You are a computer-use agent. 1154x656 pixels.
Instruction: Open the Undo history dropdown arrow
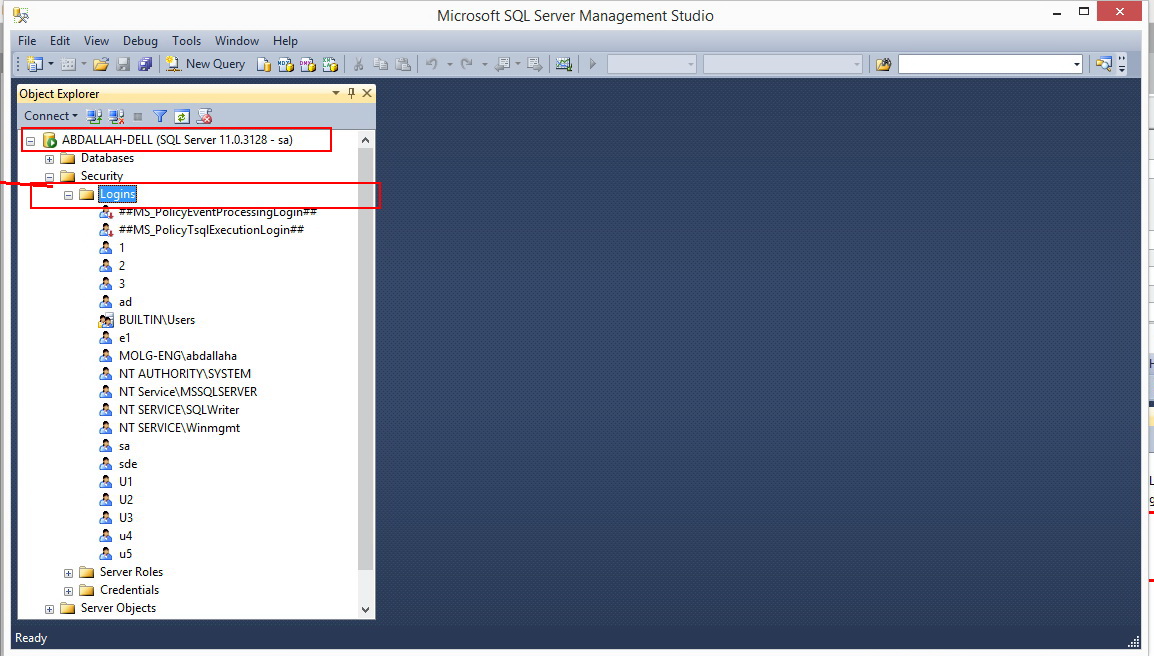450,64
